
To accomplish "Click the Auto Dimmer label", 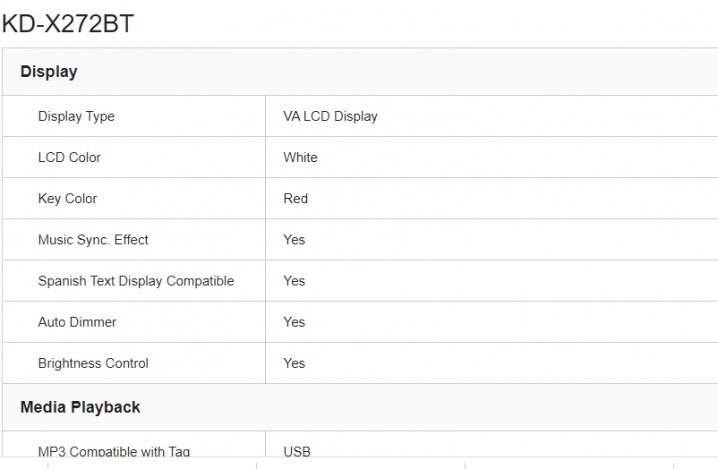I will pos(77,322).
